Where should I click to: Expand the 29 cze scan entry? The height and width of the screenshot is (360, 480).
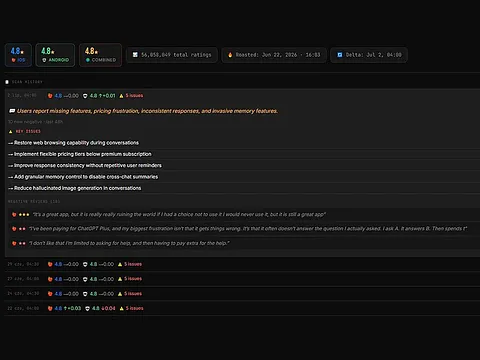[x=242, y=264]
